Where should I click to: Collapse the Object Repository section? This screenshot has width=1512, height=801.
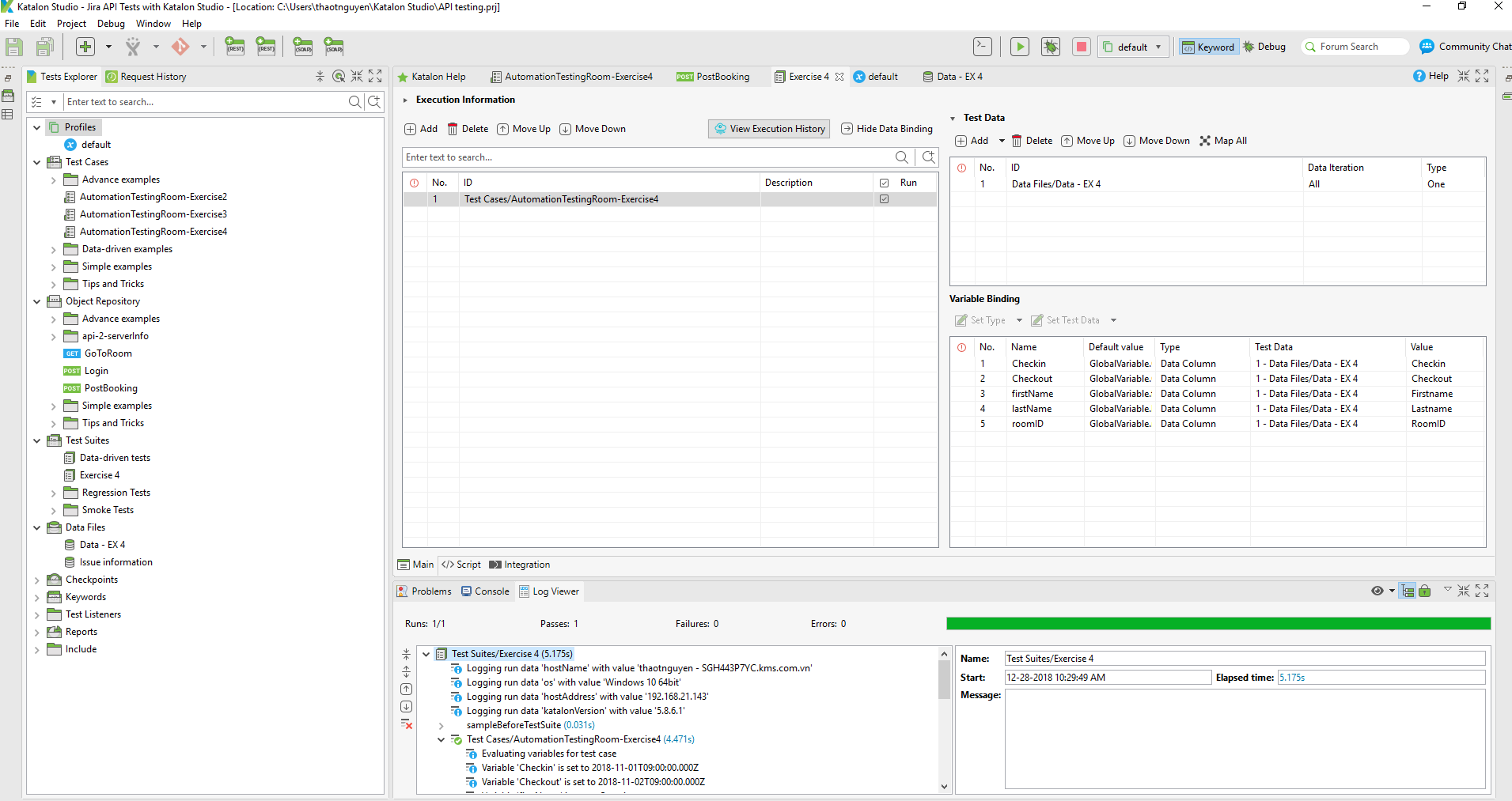click(36, 300)
